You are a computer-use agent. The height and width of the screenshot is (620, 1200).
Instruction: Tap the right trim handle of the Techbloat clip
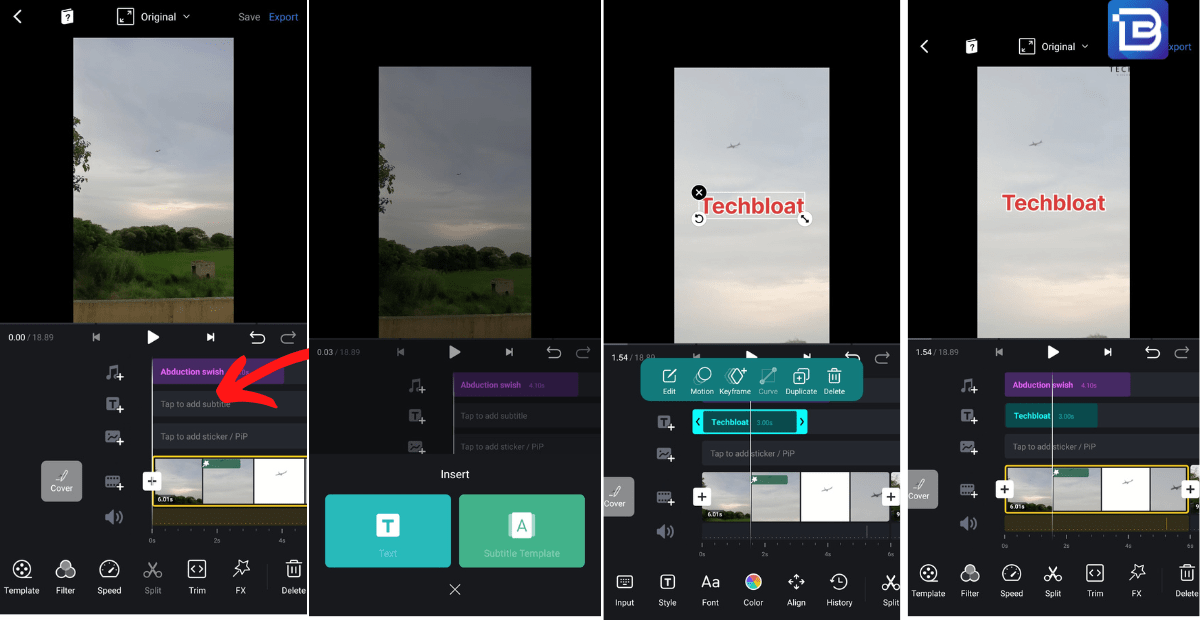tap(801, 423)
